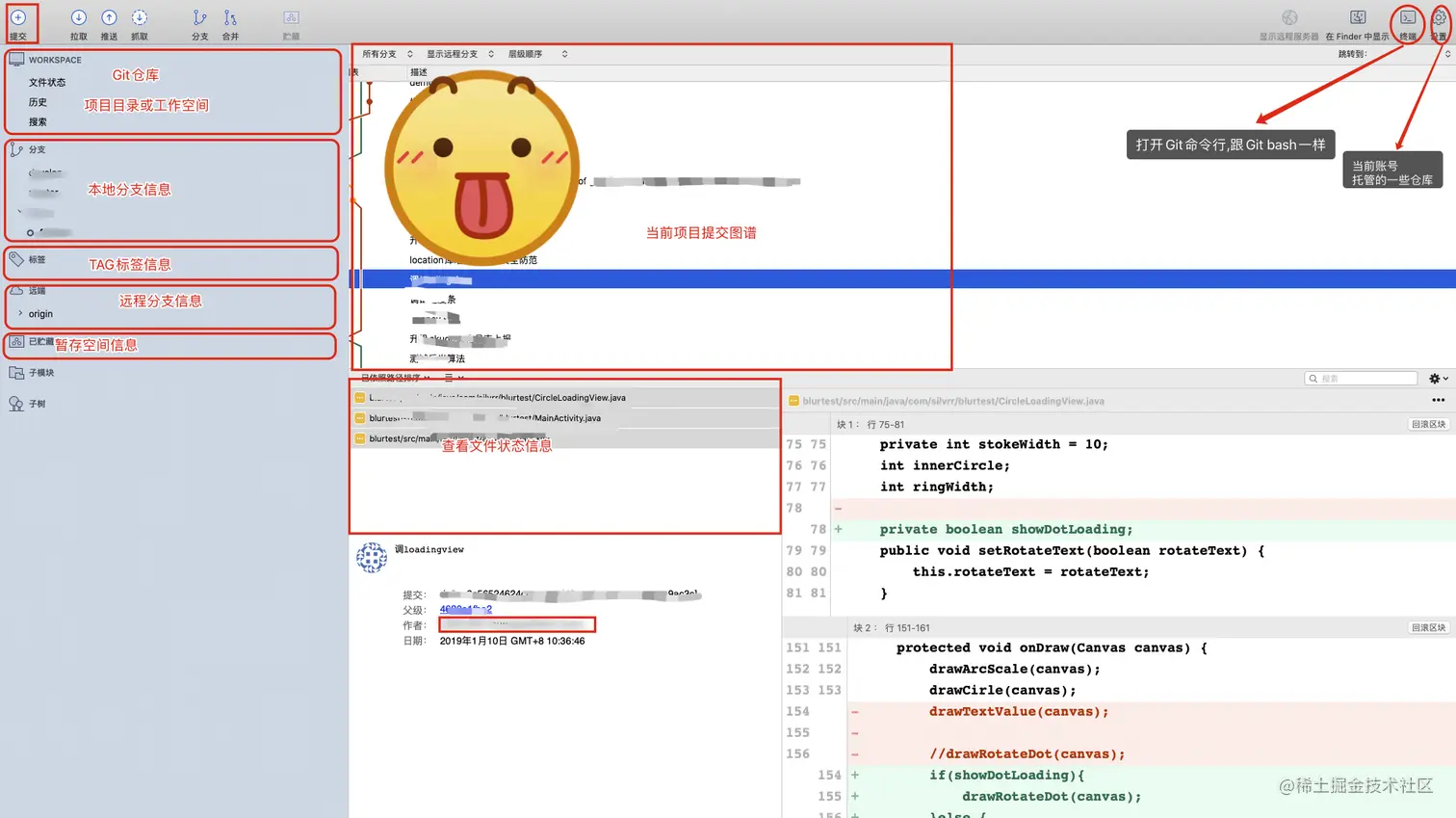The image size is (1456, 818).
Task: Click the 已贮藏 stash icon in sidebar
Action: click(16, 341)
